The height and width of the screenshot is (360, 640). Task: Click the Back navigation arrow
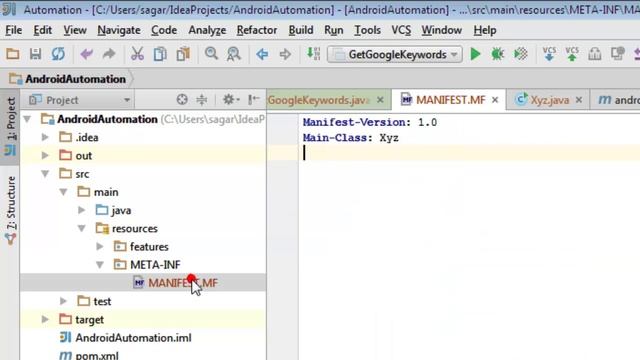[x=262, y=54]
